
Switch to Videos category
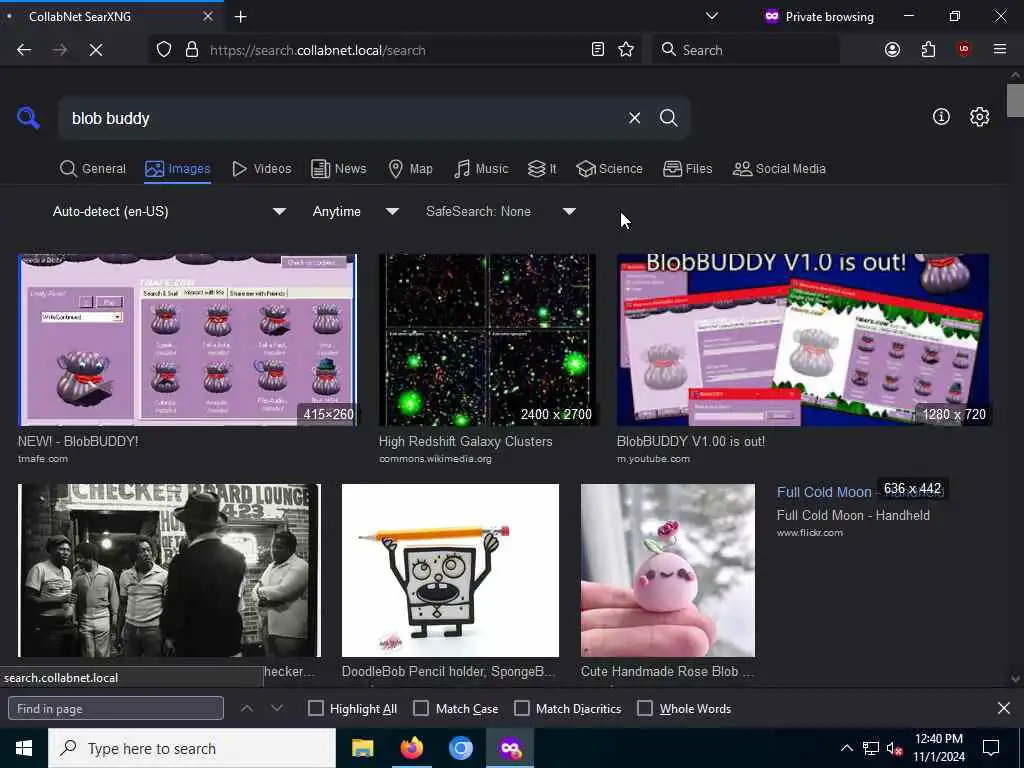[261, 169]
